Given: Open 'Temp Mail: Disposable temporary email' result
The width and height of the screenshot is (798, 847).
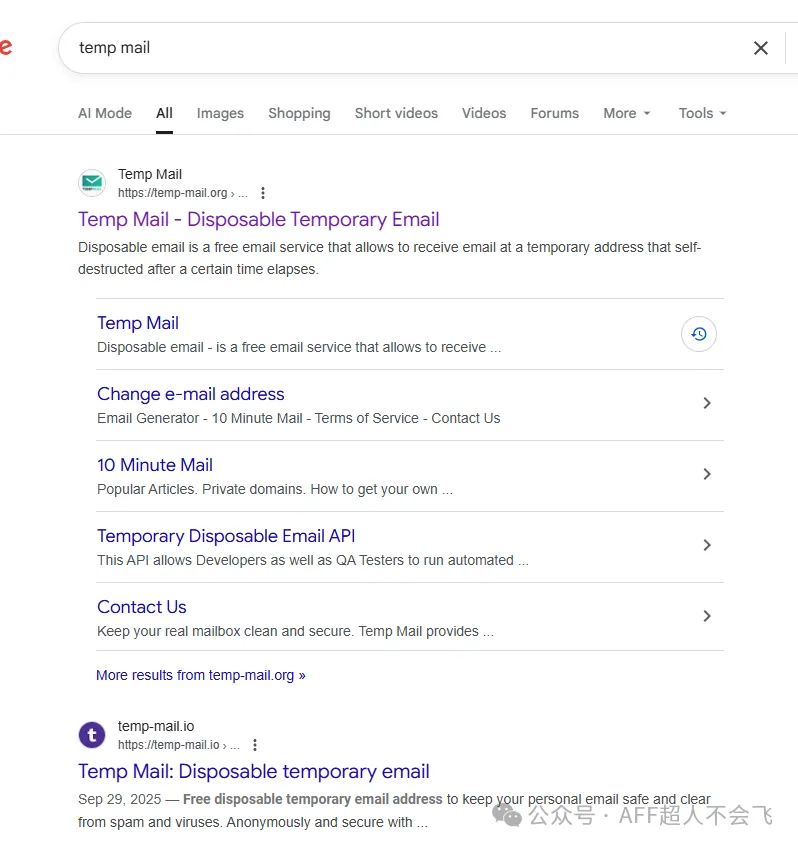Looking at the screenshot, I should [x=254, y=772].
